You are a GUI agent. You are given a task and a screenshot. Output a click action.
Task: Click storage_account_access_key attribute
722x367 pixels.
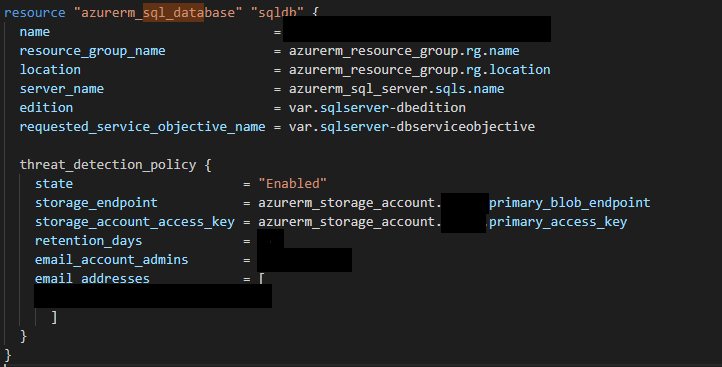[x=135, y=221]
